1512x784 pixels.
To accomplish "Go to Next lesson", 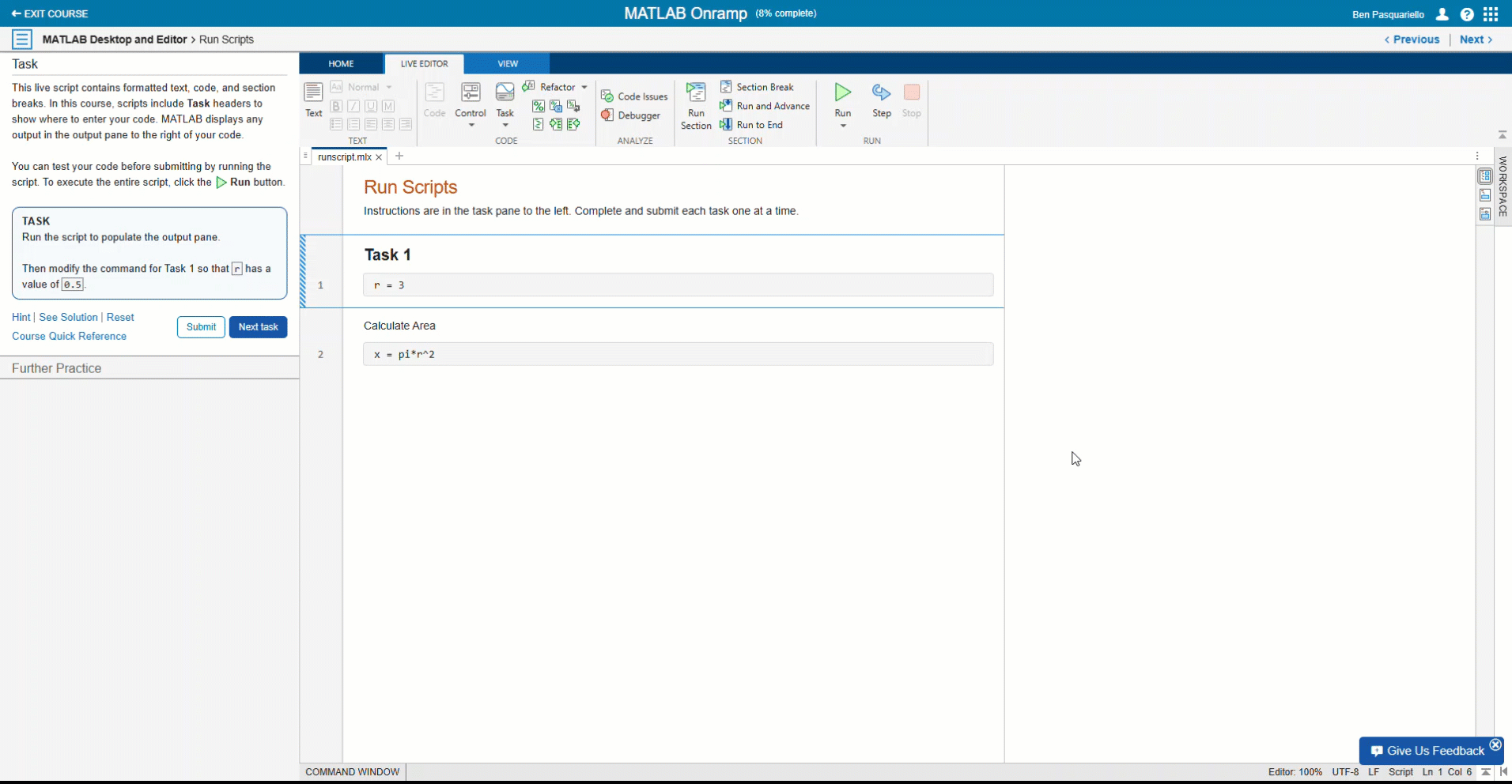I will click(x=1476, y=40).
